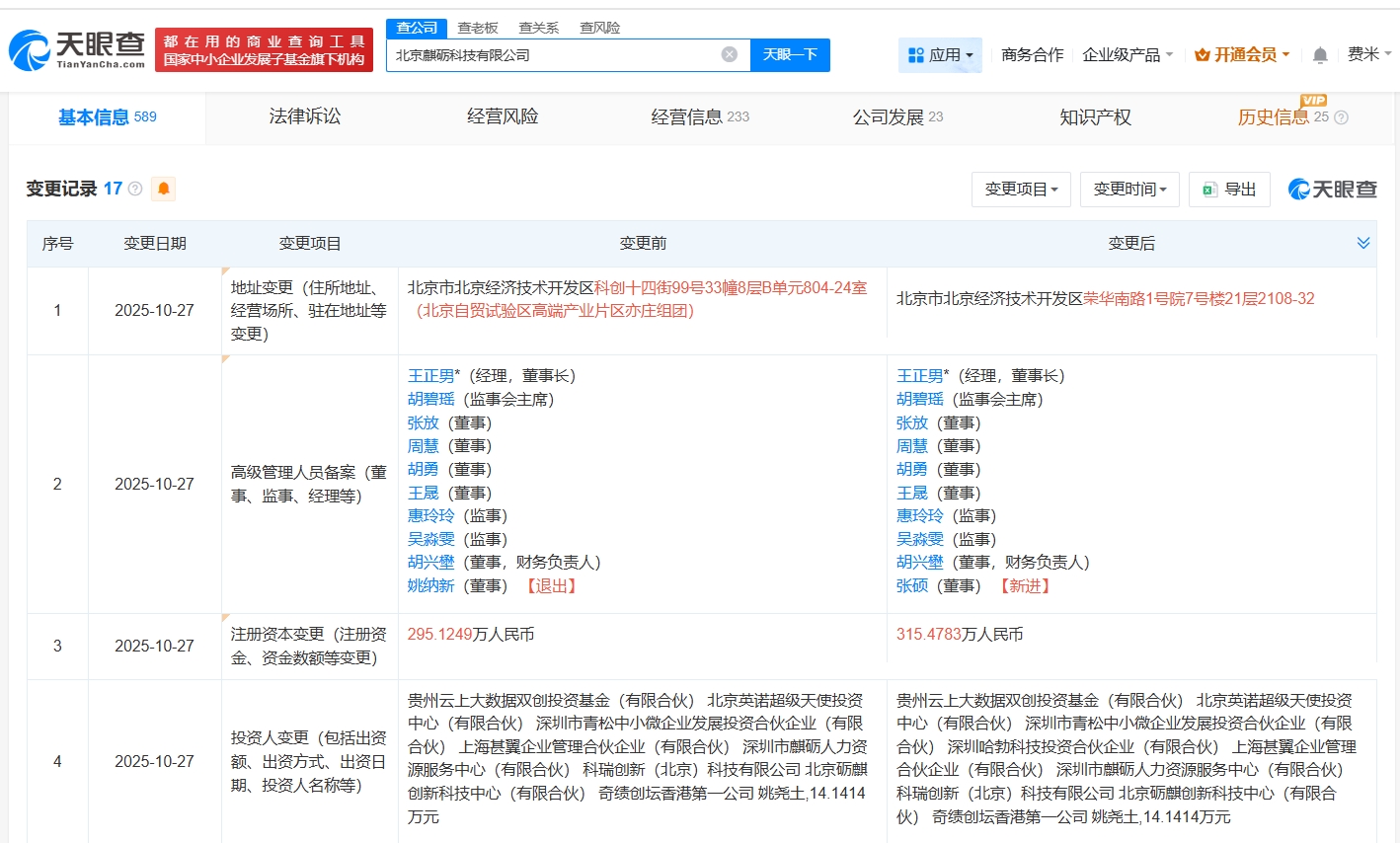Expand the 企业级产品 dropdown in the header
The width and height of the screenshot is (1400, 843).
(x=1125, y=55)
